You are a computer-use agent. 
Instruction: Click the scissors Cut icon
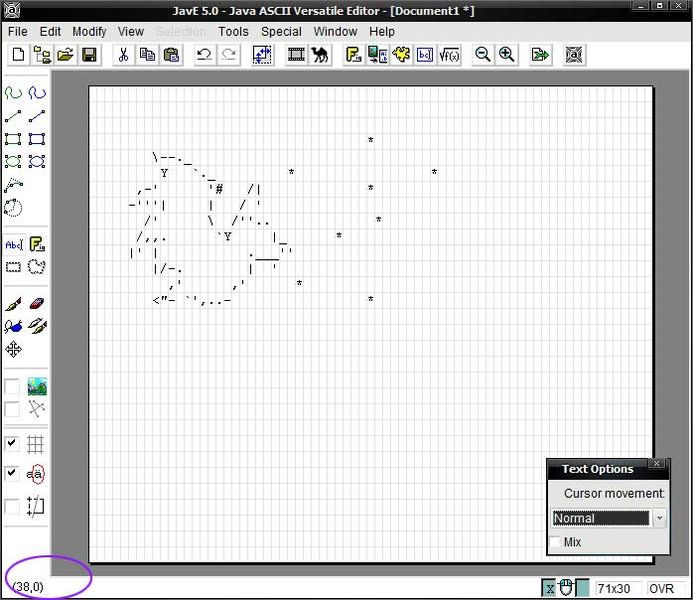[x=123, y=55]
